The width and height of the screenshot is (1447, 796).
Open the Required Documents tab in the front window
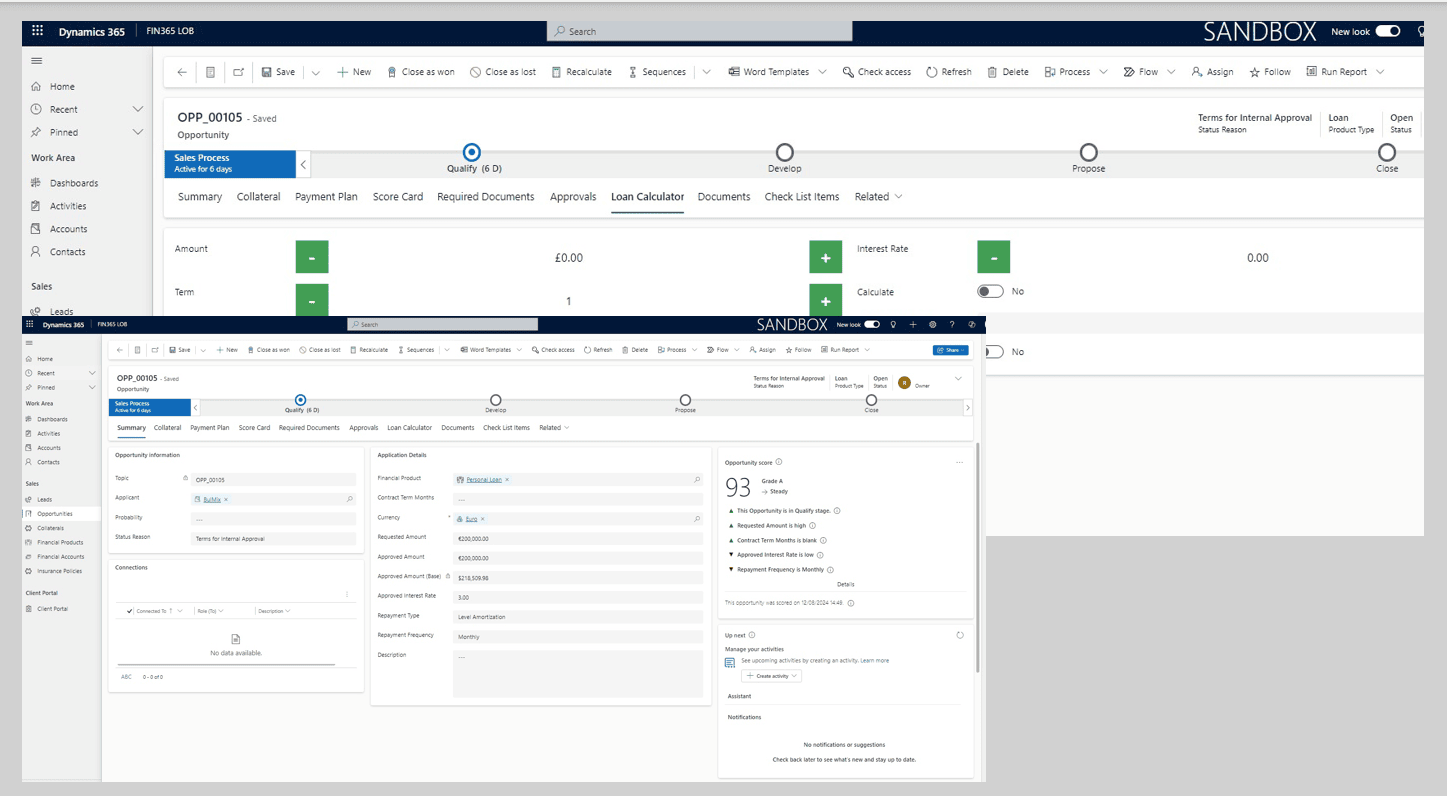309,428
